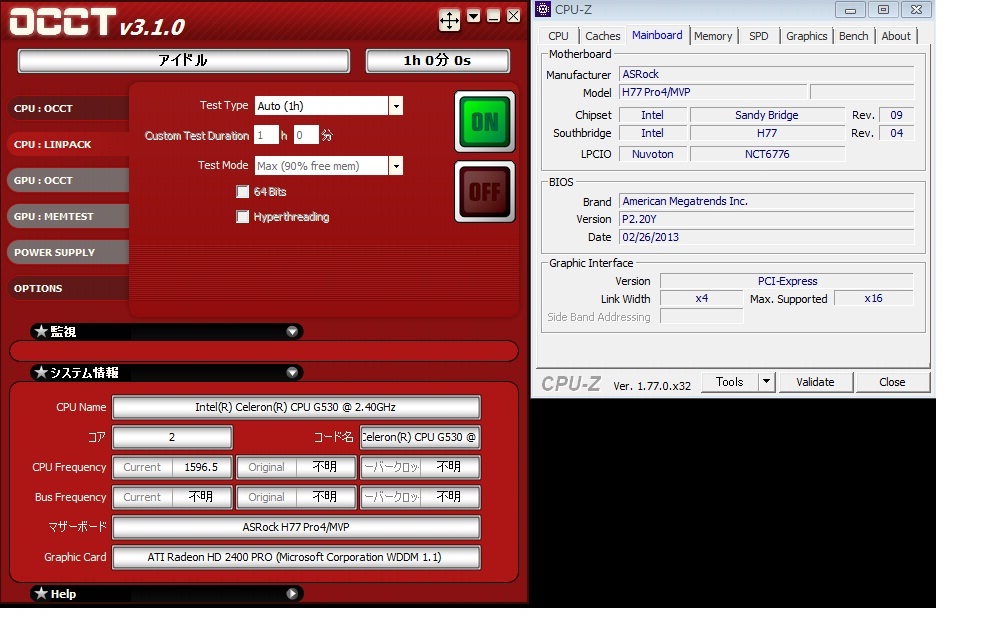Click the star icon beside 監視
1008x630 pixels.
pyautogui.click(x=41, y=331)
